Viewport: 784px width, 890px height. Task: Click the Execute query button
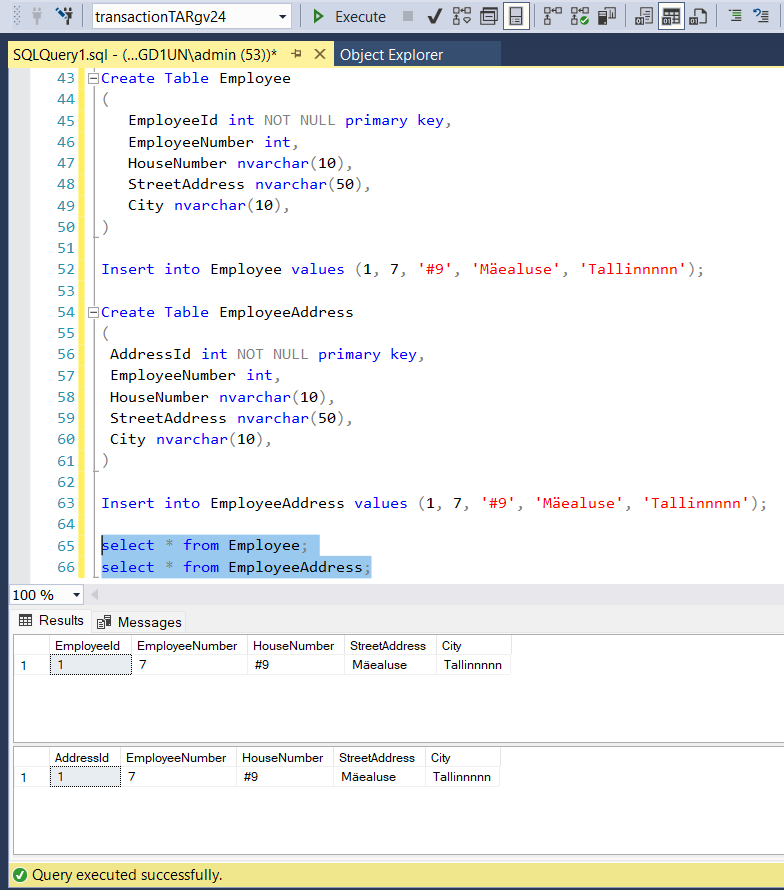click(x=349, y=16)
